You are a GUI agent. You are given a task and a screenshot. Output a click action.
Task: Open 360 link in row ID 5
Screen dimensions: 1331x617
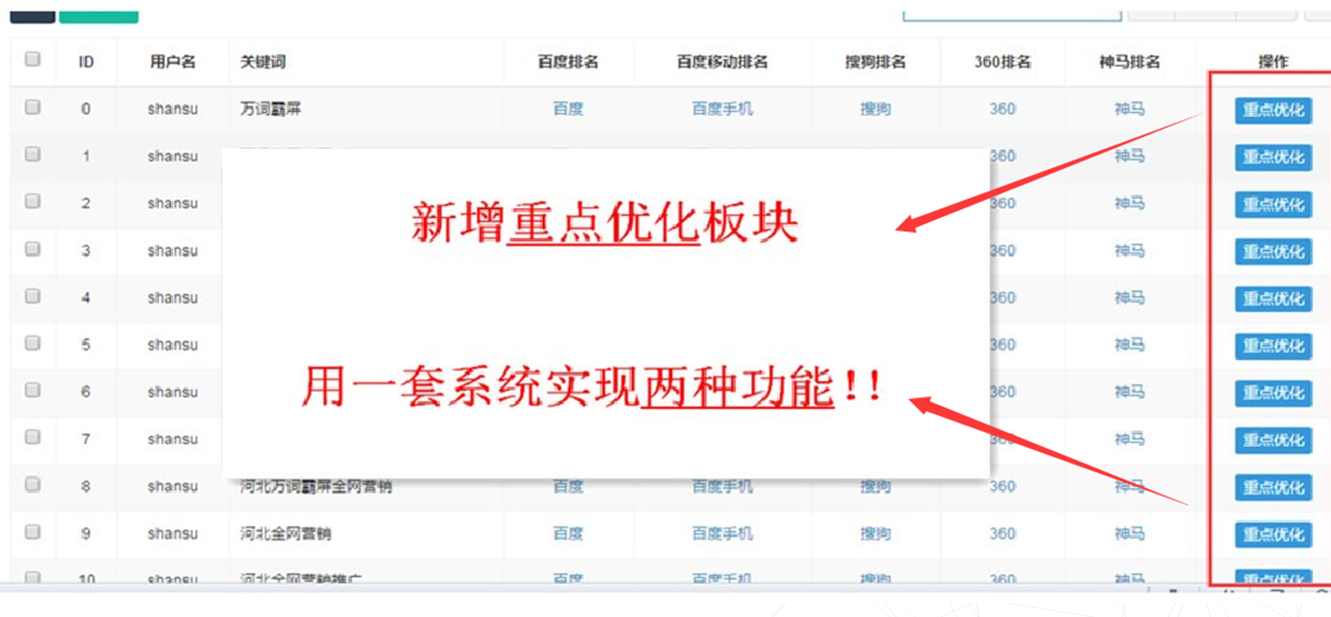[x=1003, y=345]
